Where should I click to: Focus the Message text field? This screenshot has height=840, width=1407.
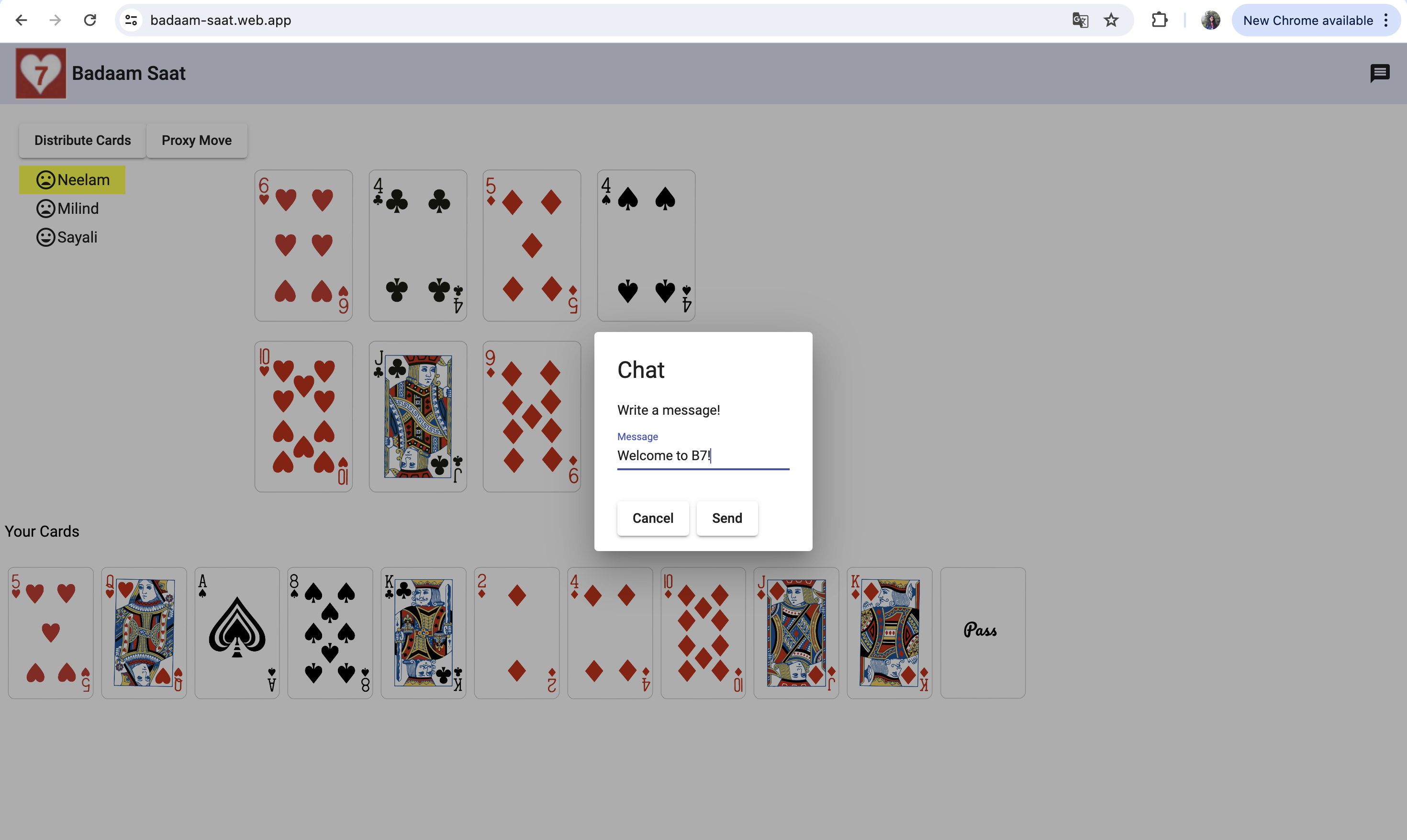(702, 456)
